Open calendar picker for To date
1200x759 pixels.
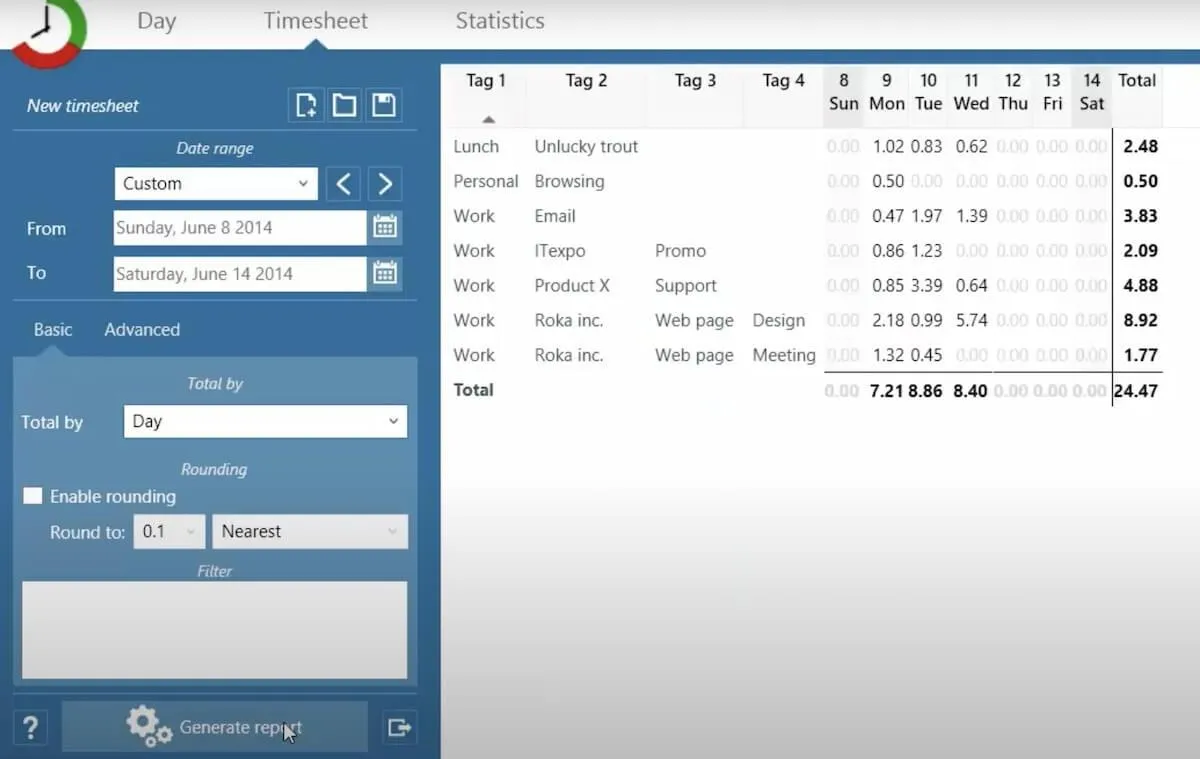pos(385,273)
